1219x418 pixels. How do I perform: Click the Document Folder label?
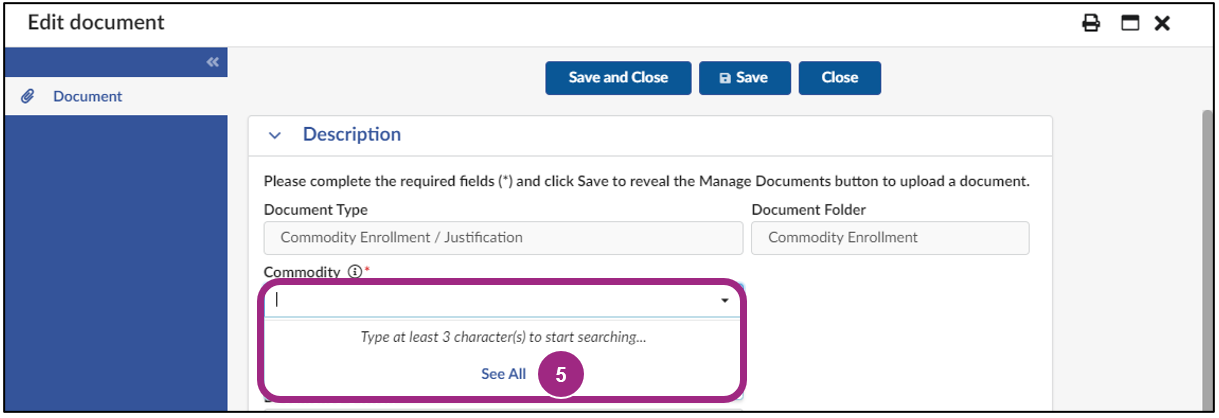(809, 210)
